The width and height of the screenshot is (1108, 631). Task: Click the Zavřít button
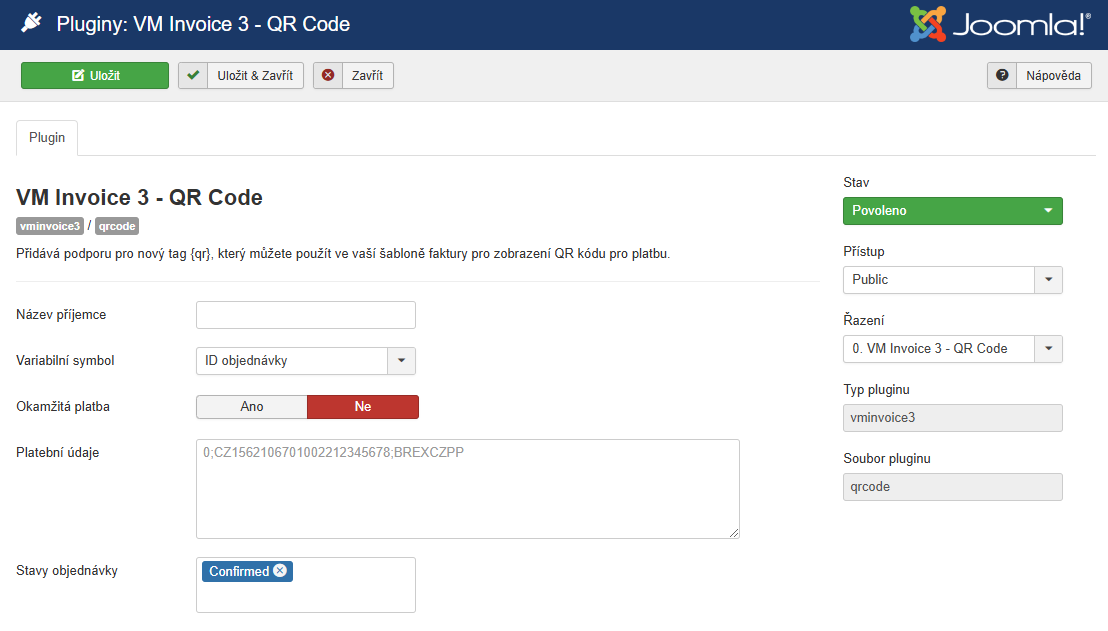pos(353,76)
